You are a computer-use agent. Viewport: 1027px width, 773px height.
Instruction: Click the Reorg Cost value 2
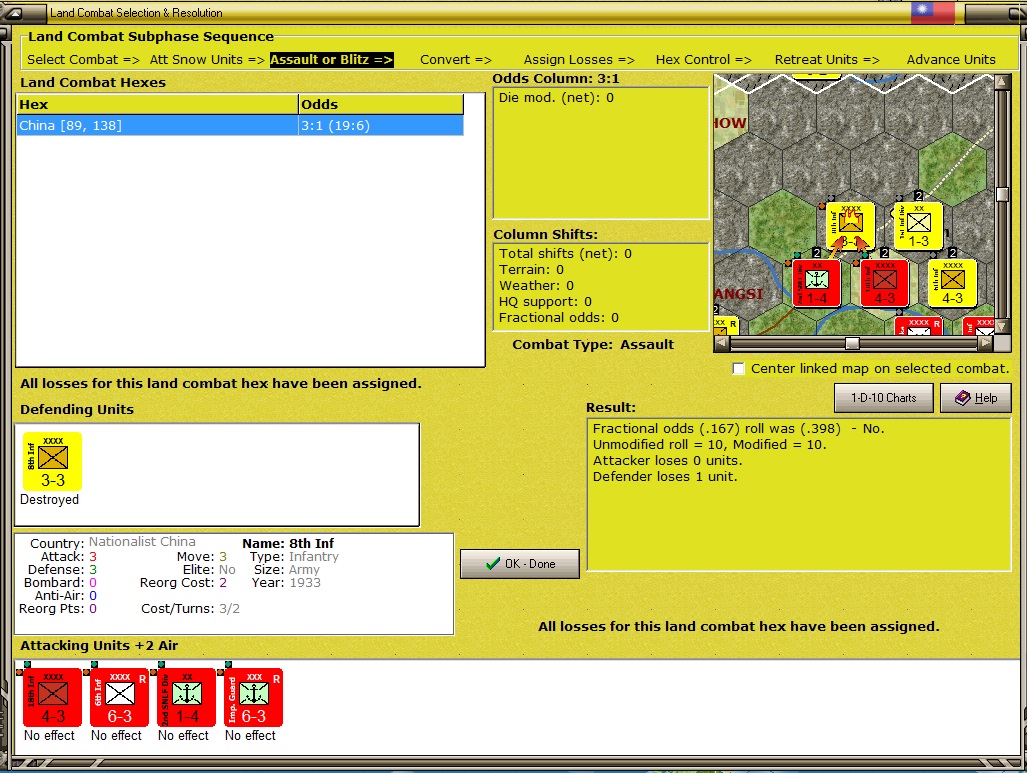[223, 582]
